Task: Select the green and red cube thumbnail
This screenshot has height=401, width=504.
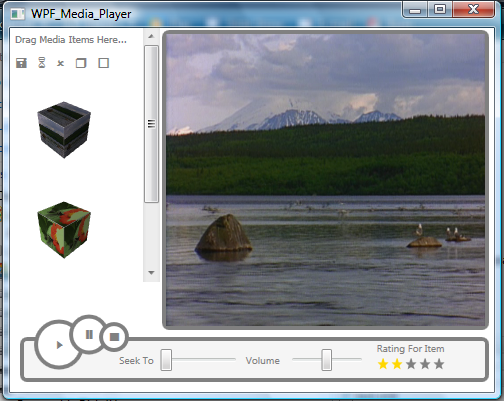Action: (64, 230)
